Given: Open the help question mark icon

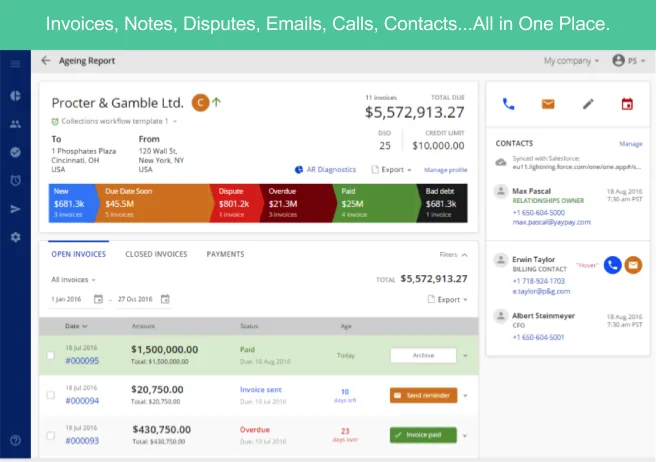Looking at the screenshot, I should pyautogui.click(x=16, y=440).
